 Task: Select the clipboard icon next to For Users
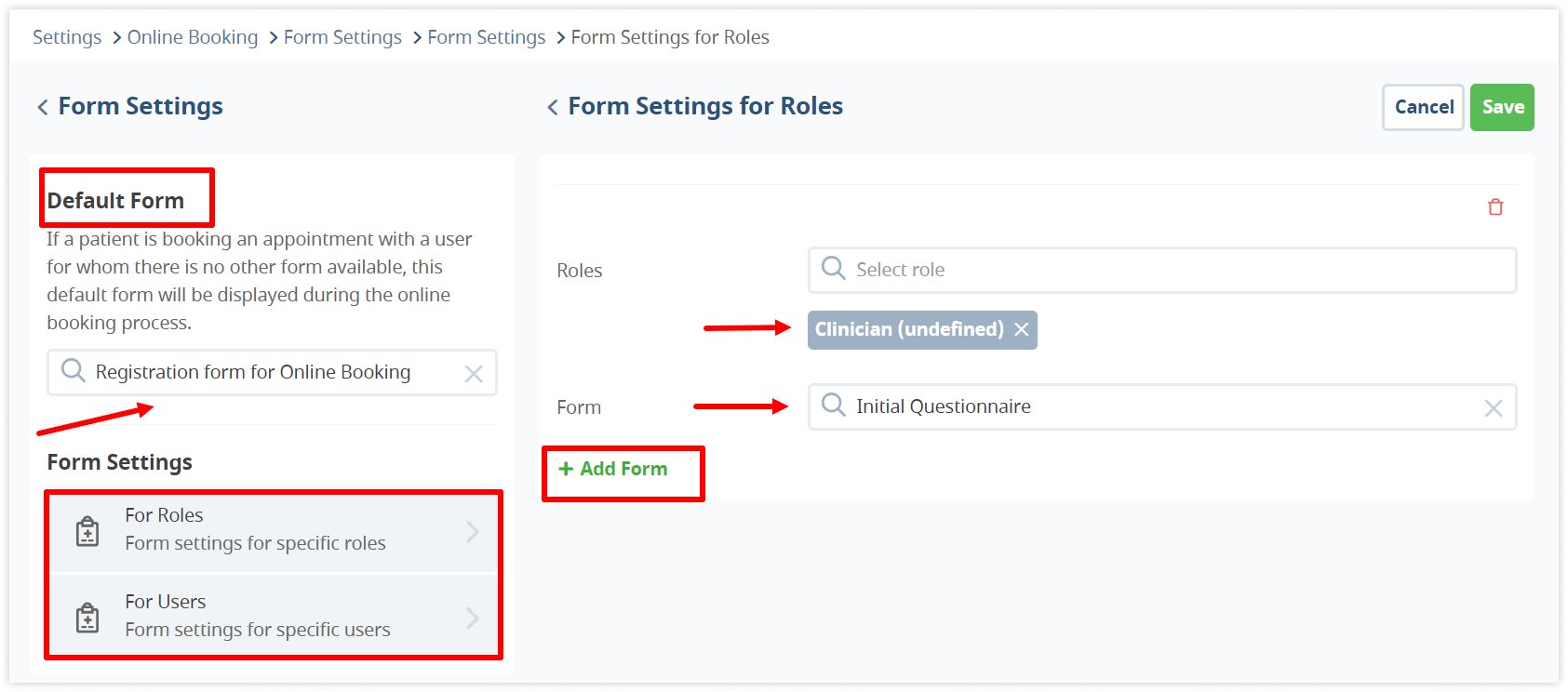87,617
